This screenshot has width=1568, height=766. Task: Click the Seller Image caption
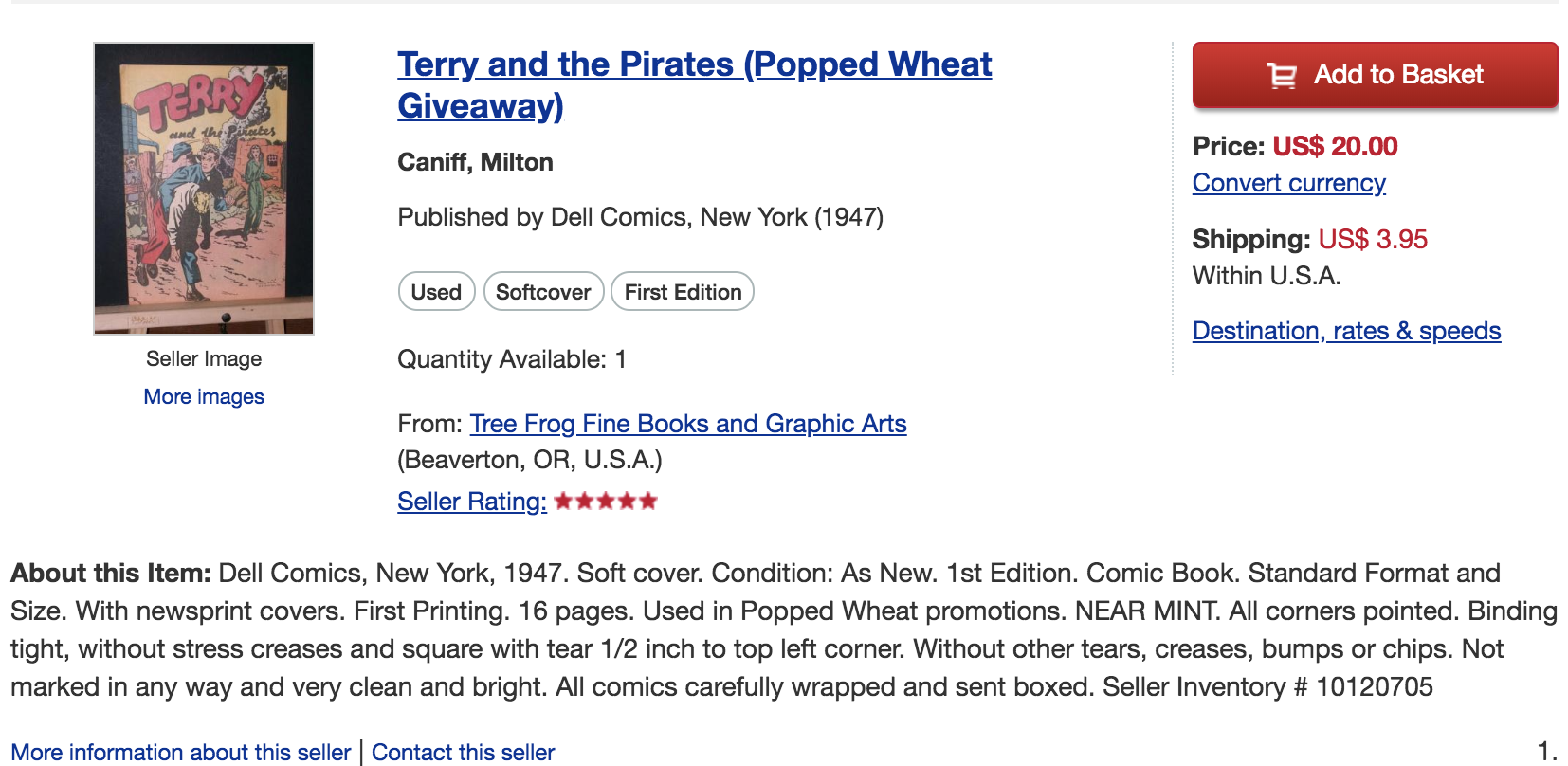pos(204,358)
